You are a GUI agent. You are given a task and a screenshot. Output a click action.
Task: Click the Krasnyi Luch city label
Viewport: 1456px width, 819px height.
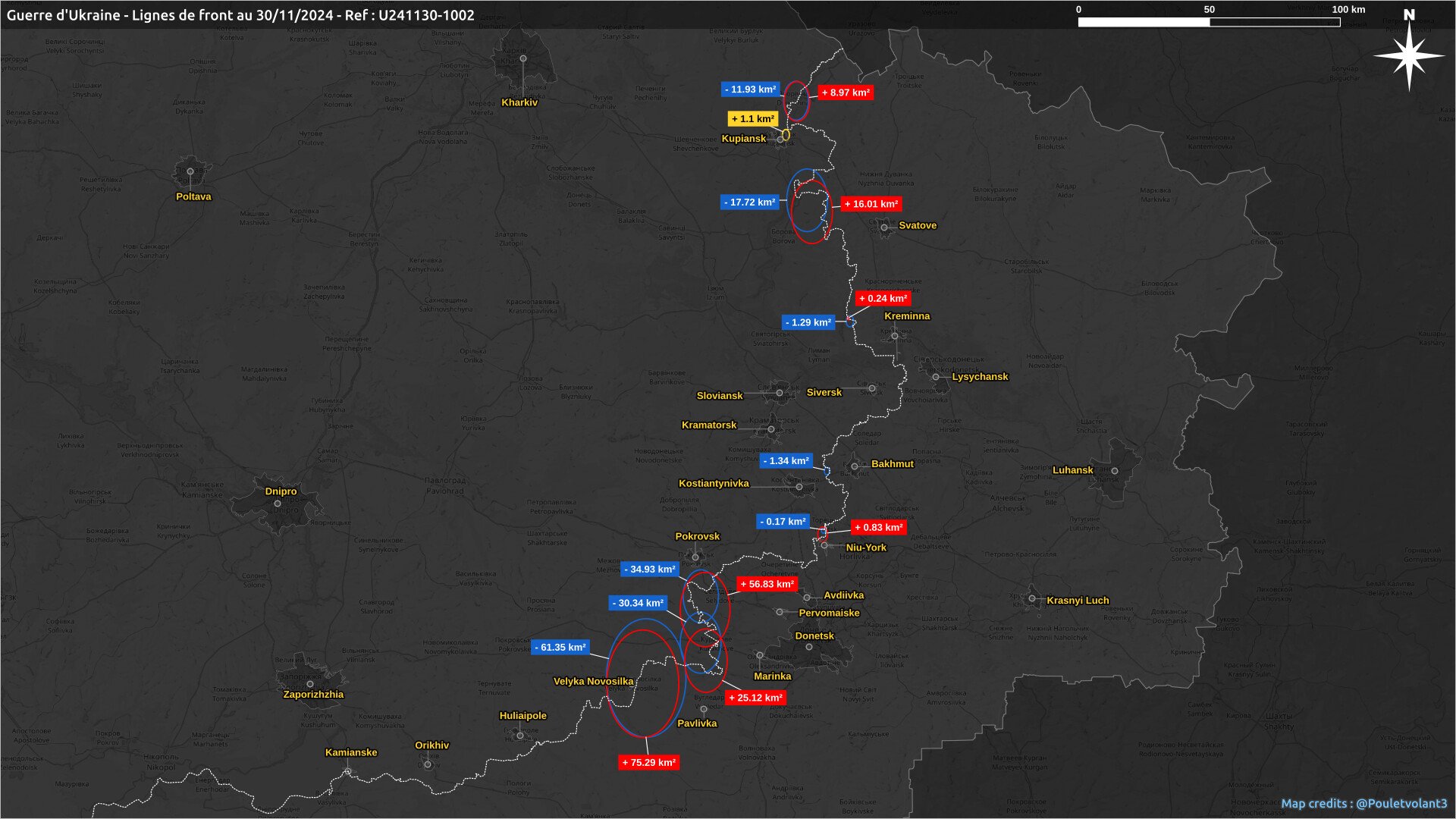tap(1078, 601)
